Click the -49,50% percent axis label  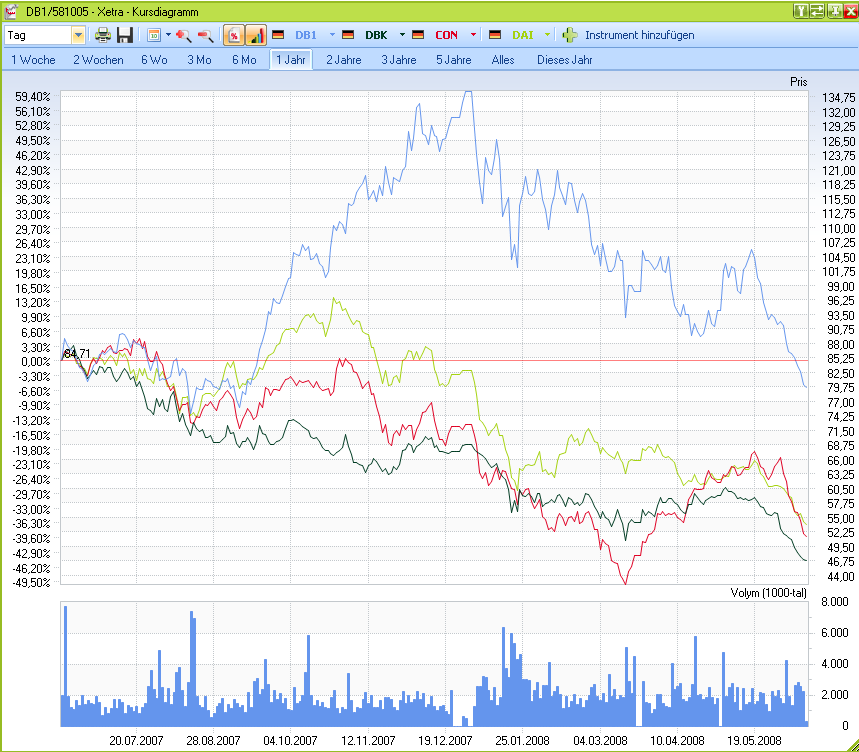pyautogui.click(x=31, y=582)
